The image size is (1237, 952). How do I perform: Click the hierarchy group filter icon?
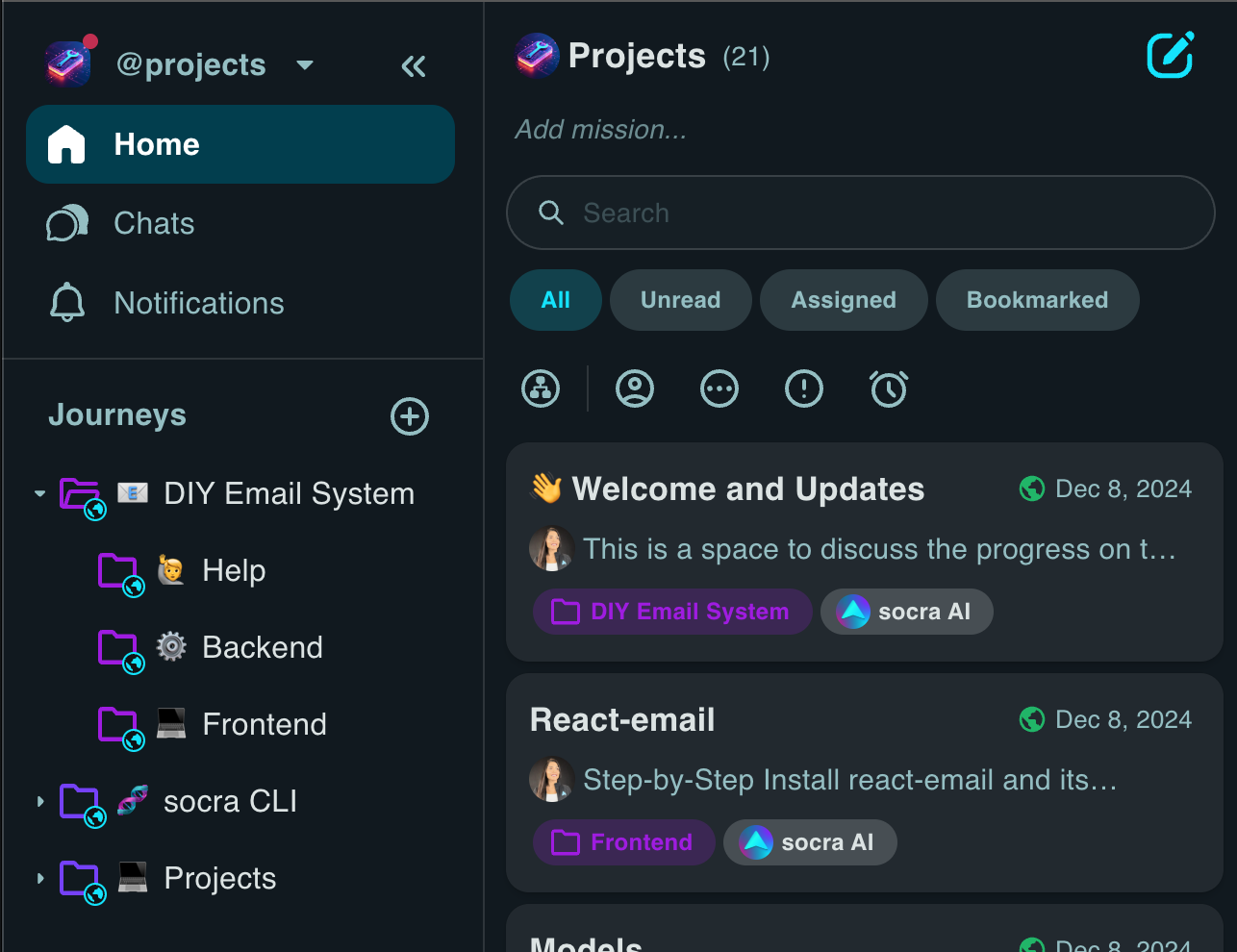tap(541, 389)
